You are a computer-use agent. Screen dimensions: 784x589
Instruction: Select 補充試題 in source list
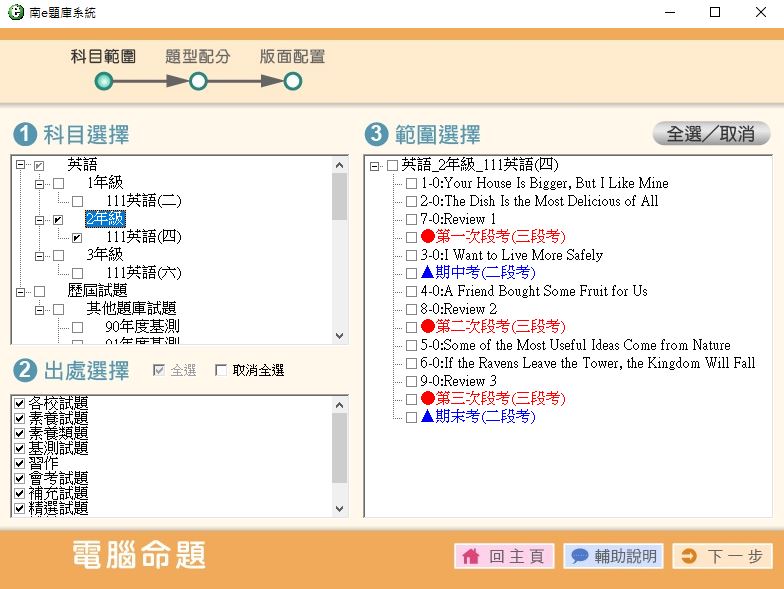point(58,493)
